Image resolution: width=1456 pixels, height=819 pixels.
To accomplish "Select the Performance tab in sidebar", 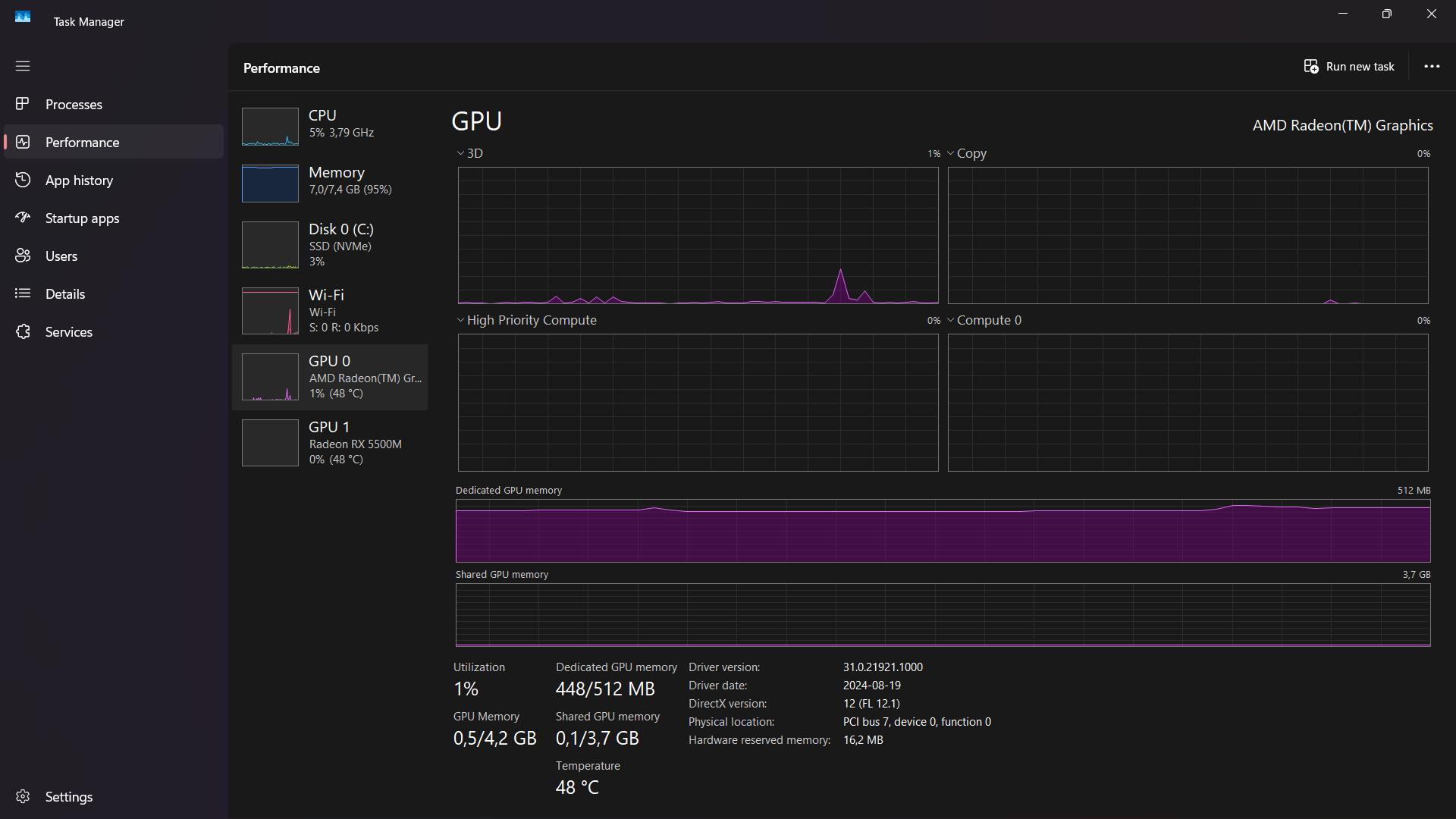I will [82, 142].
